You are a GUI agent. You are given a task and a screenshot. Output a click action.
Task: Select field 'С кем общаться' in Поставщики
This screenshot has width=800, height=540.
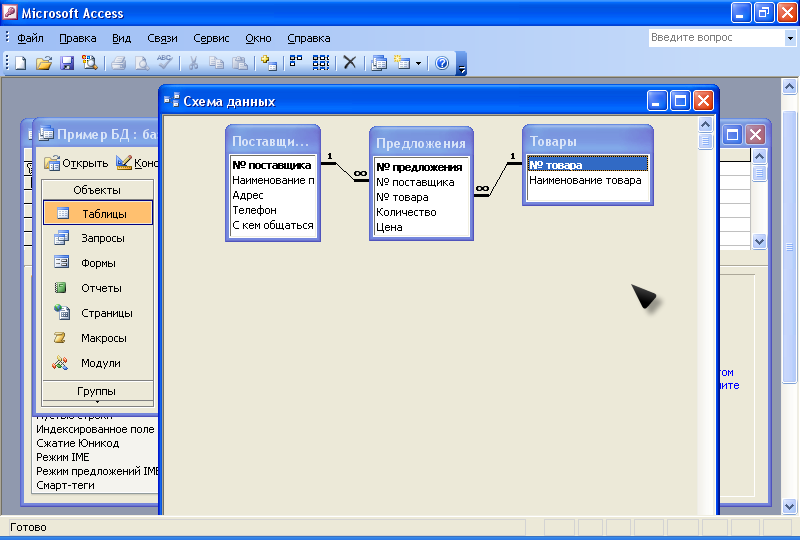point(272,225)
